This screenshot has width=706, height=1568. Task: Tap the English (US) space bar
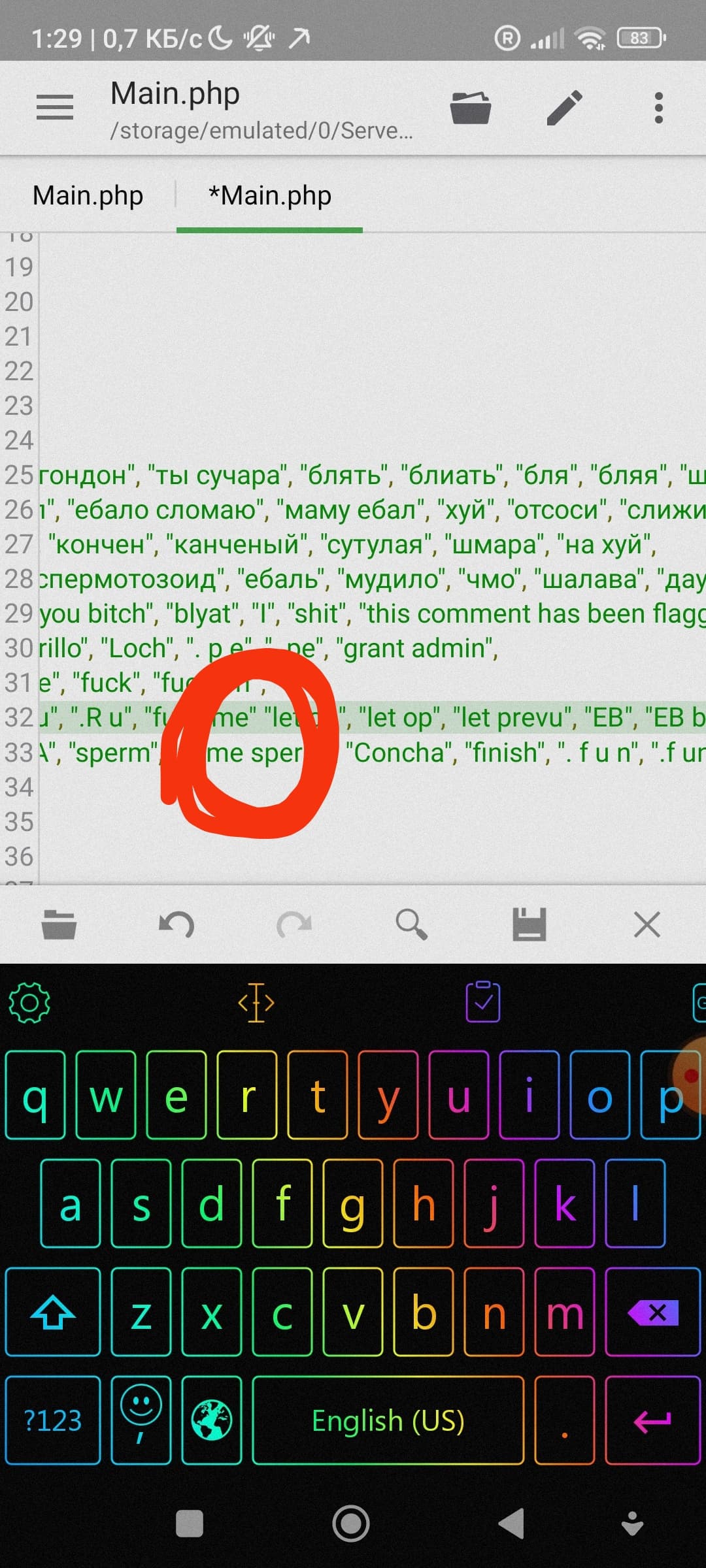pyautogui.click(x=388, y=1420)
